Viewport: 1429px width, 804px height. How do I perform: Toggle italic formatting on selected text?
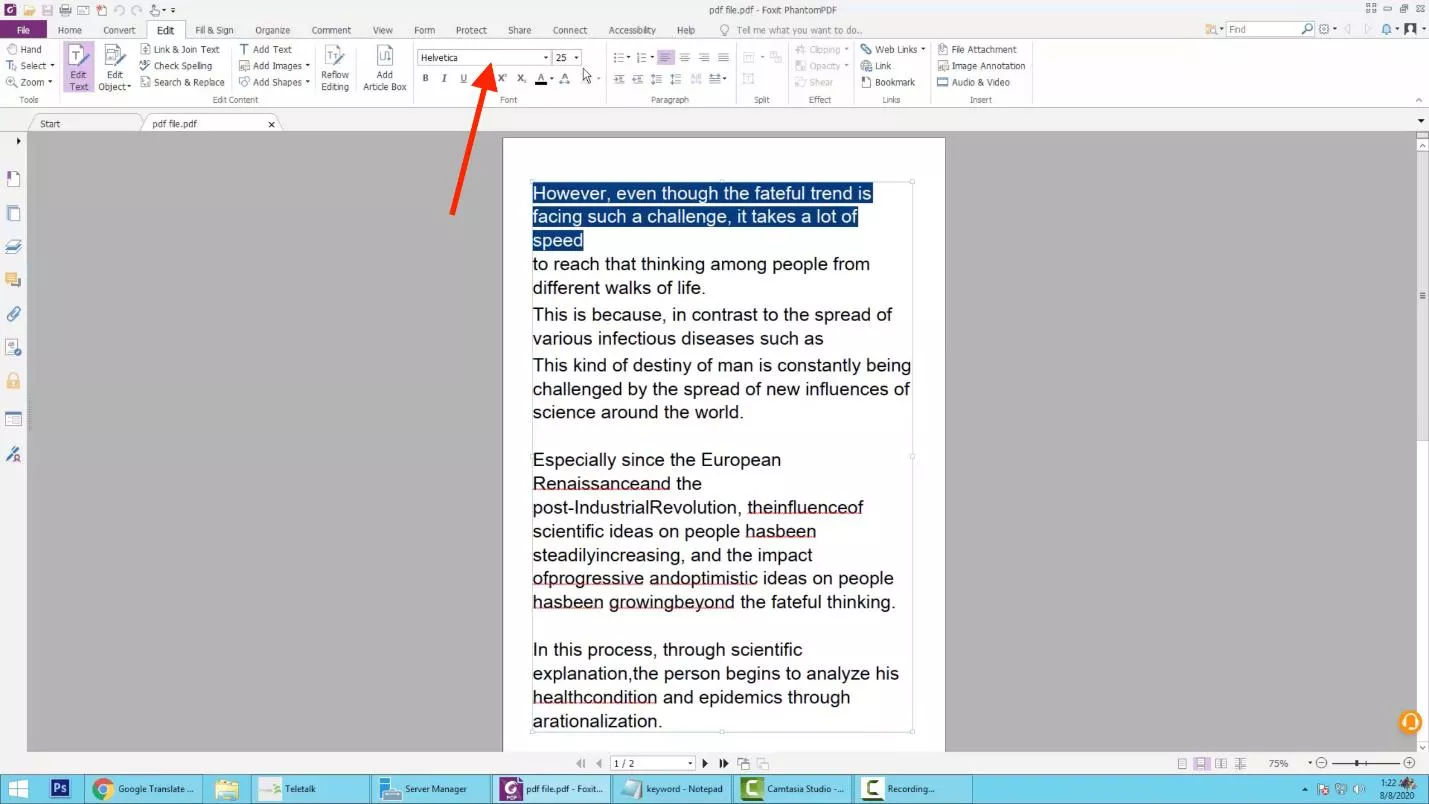tap(444, 78)
